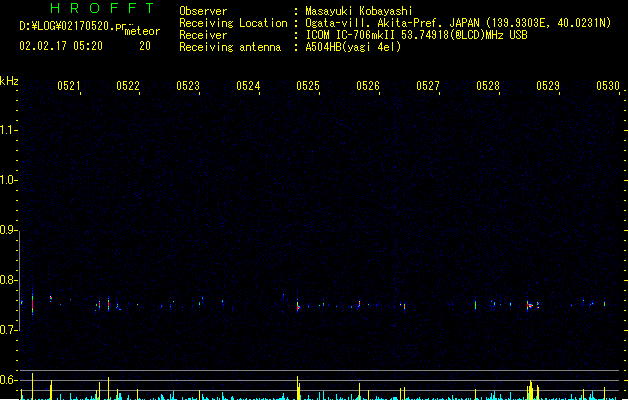Click the 0.7 kHz frequency tick label
The height and width of the screenshot is (400, 629).
(8, 330)
